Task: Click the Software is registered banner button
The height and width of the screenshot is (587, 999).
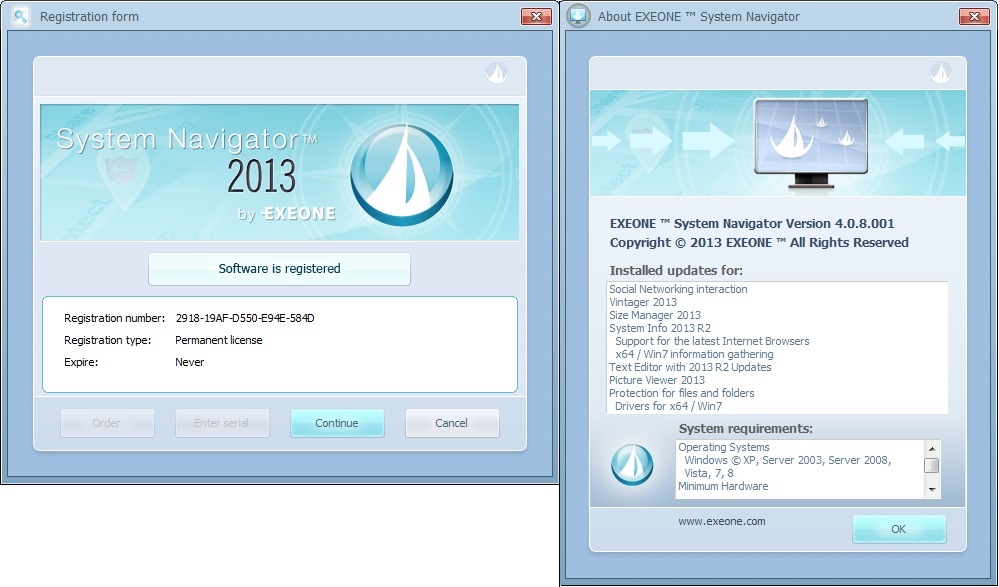Action: pyautogui.click(x=279, y=269)
